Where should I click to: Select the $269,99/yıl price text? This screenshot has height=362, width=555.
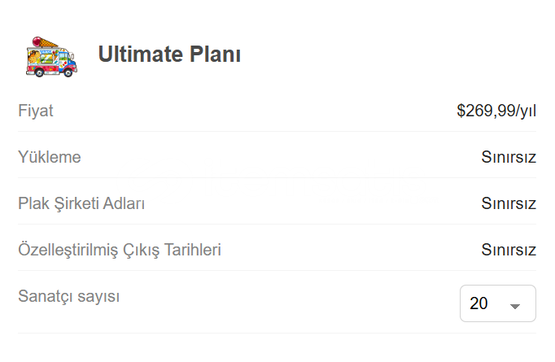click(496, 111)
